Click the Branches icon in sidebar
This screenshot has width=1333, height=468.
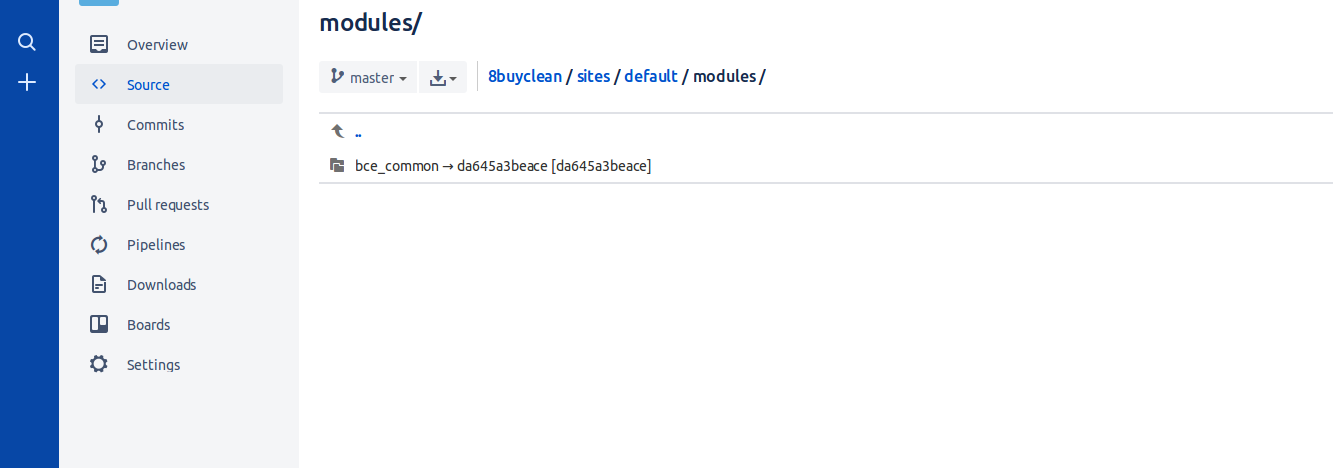pyautogui.click(x=98, y=164)
